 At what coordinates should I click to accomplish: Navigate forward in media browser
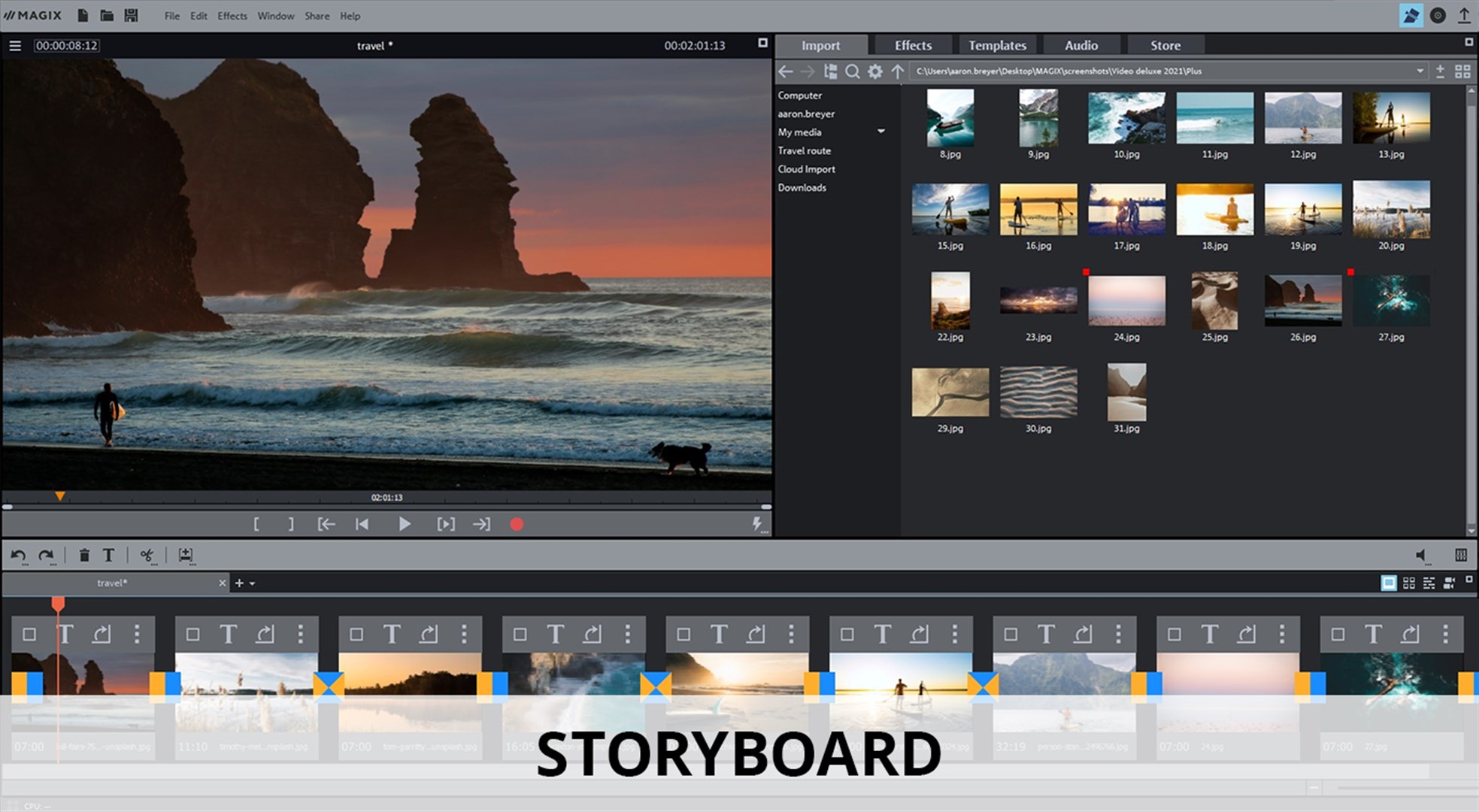click(808, 71)
